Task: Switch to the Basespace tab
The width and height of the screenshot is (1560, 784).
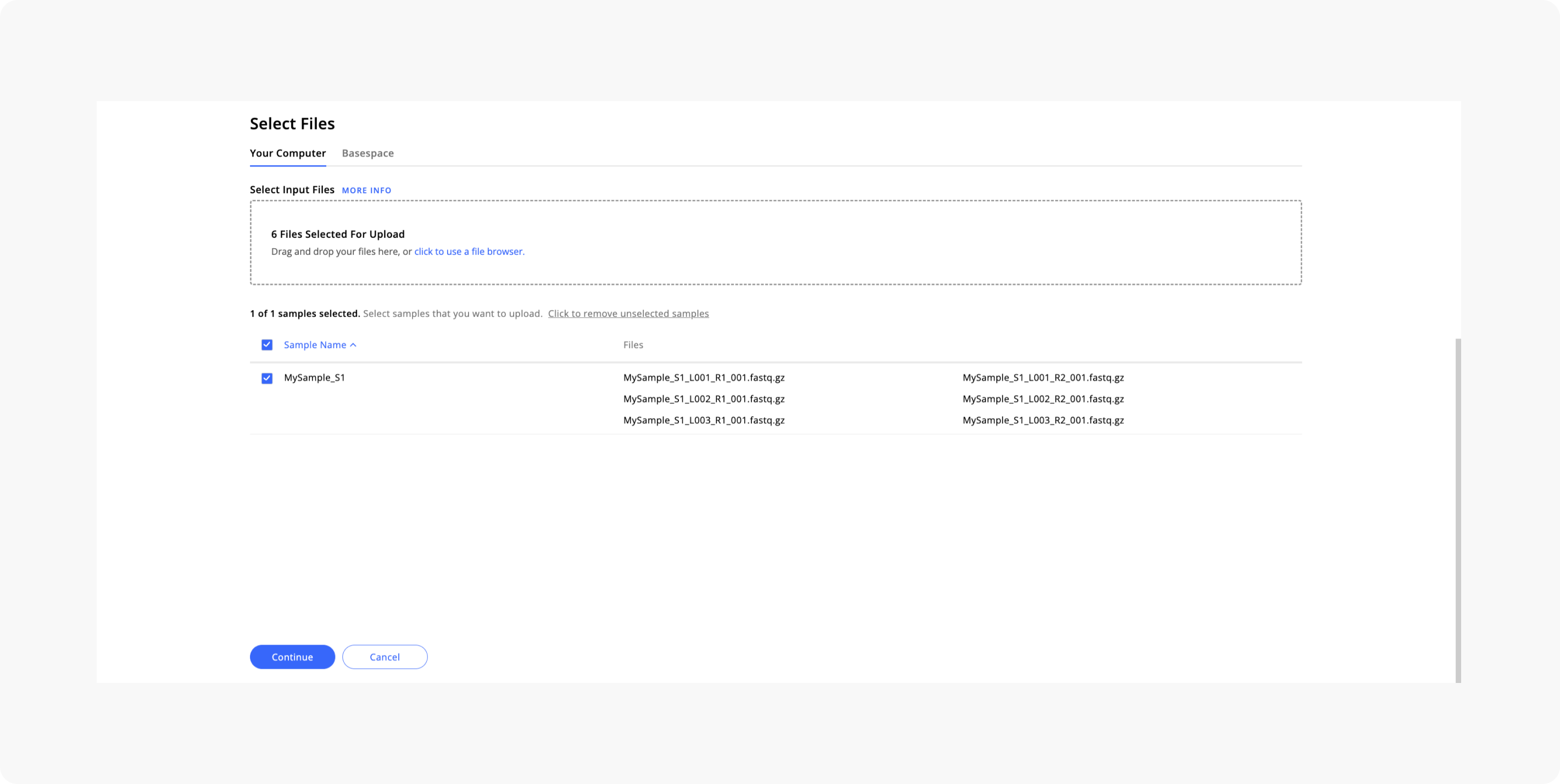Action: pyautogui.click(x=367, y=153)
